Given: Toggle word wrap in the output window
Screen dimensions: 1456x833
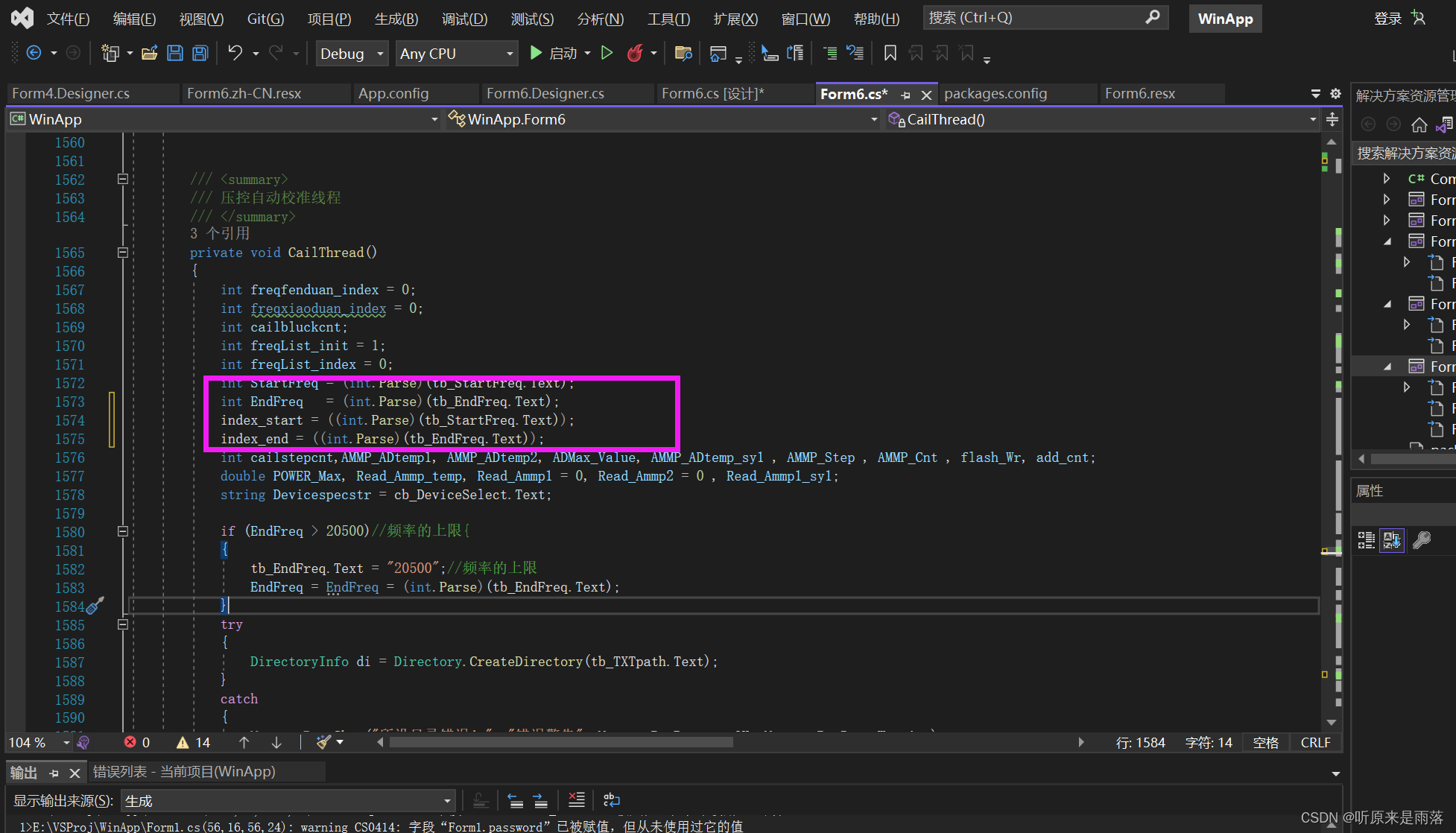Looking at the screenshot, I should pyautogui.click(x=611, y=799).
